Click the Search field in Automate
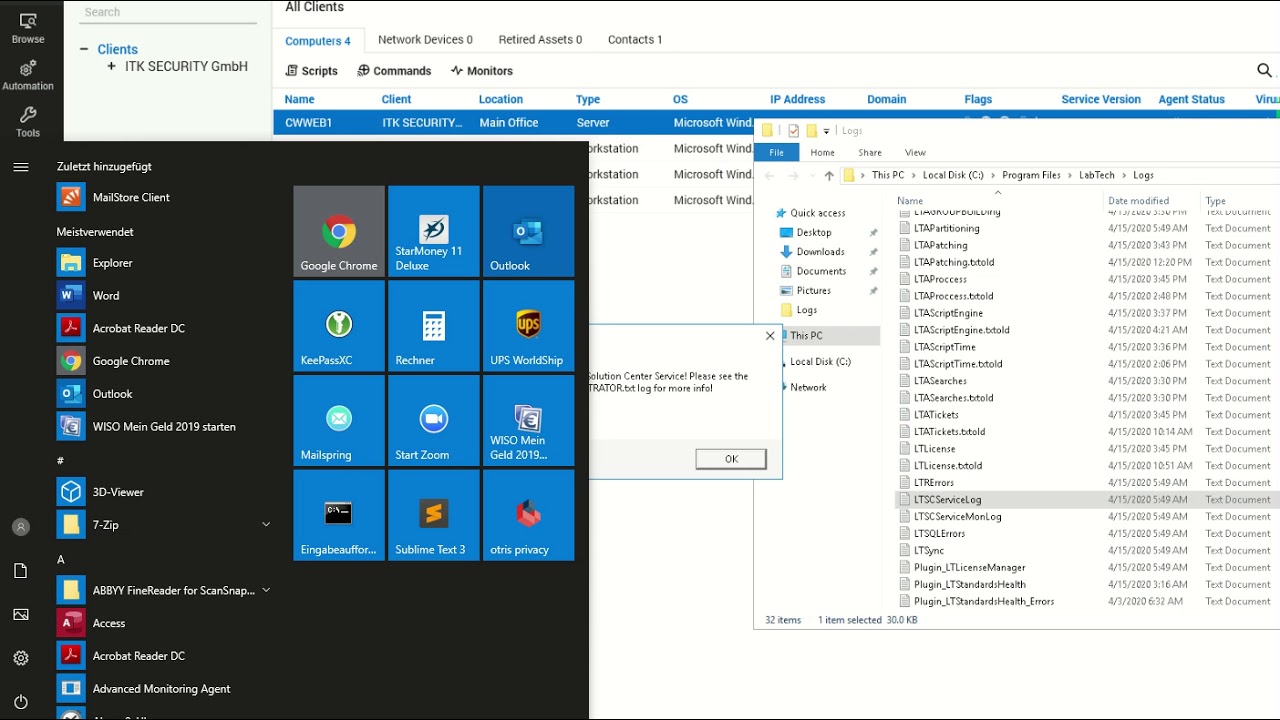The image size is (1280, 720). coord(170,13)
